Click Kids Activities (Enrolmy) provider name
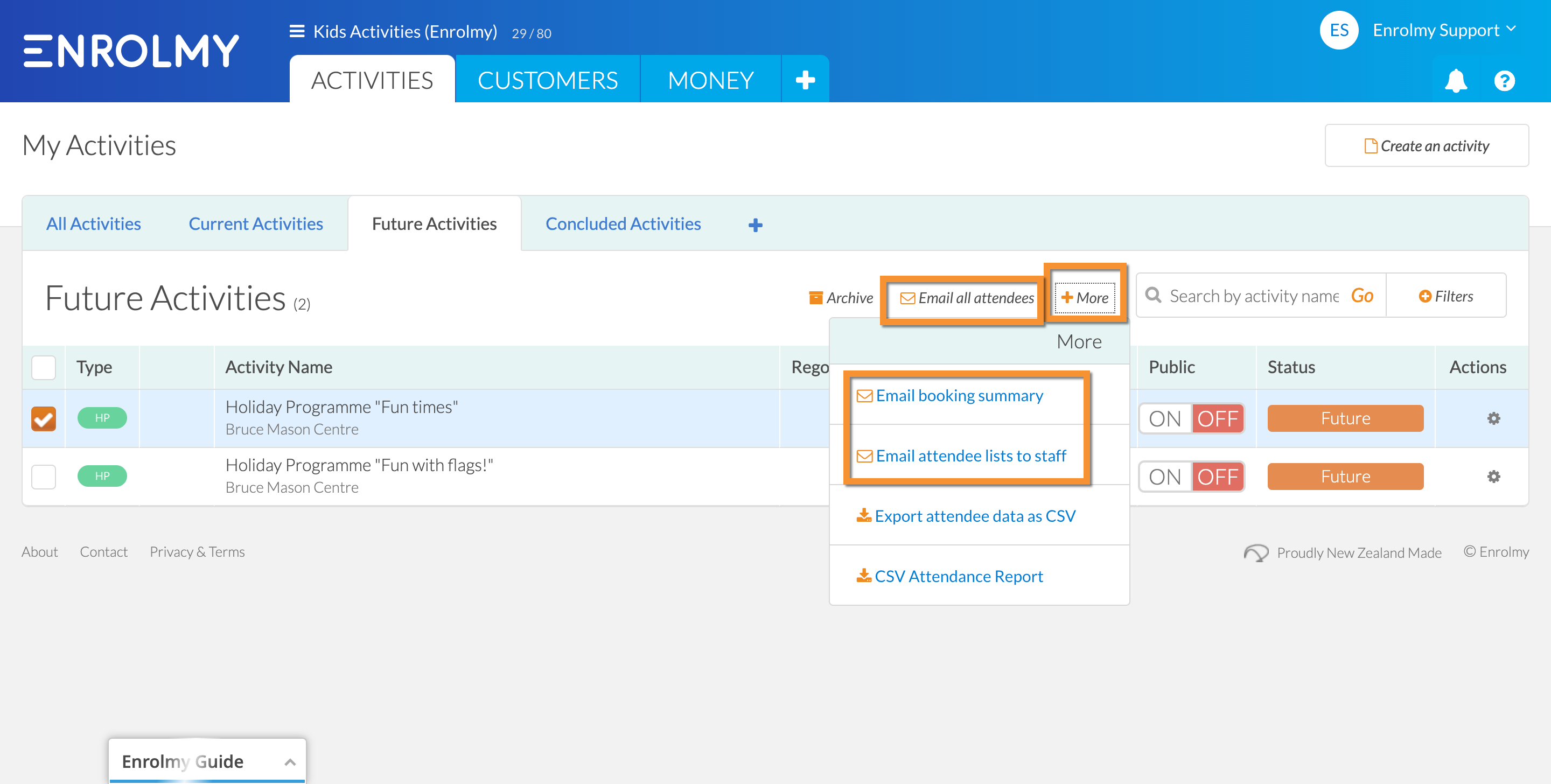This screenshot has width=1551, height=784. click(404, 31)
